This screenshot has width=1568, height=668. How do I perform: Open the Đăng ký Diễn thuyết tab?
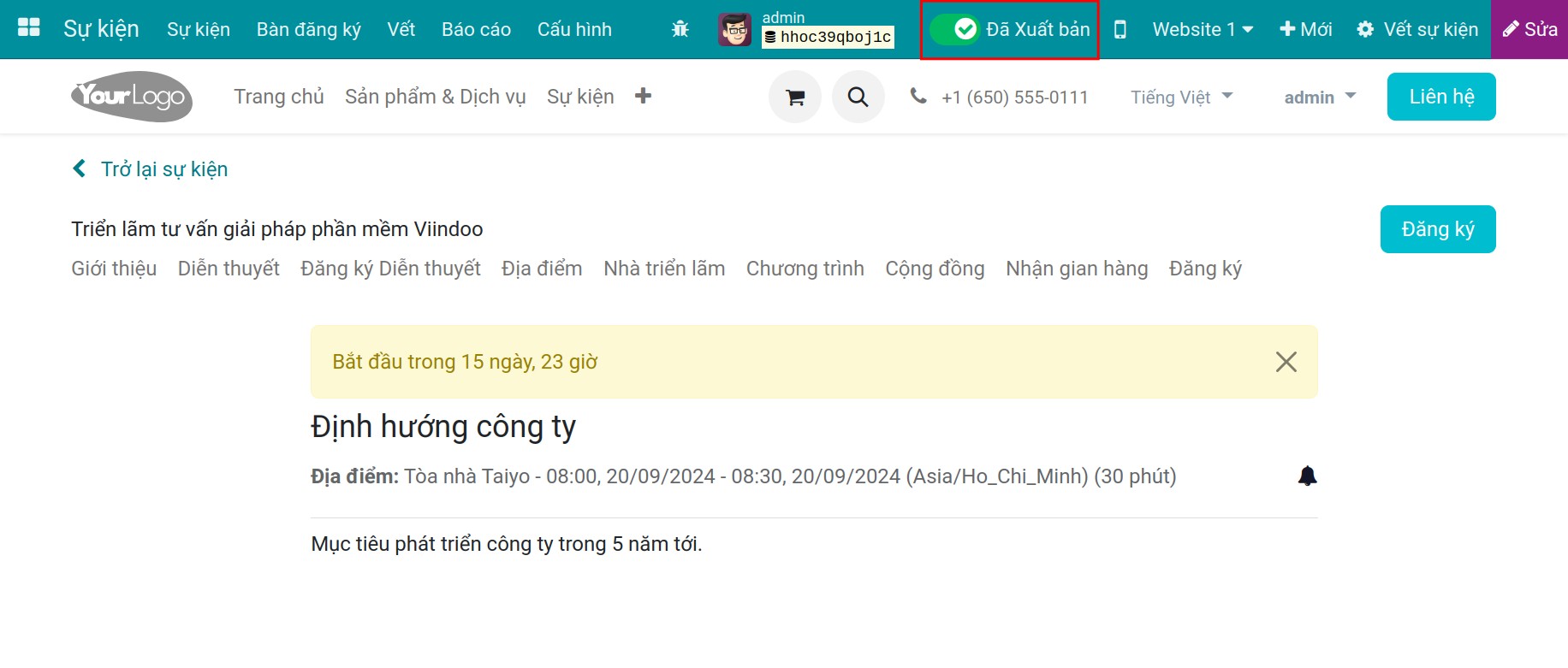click(x=390, y=269)
